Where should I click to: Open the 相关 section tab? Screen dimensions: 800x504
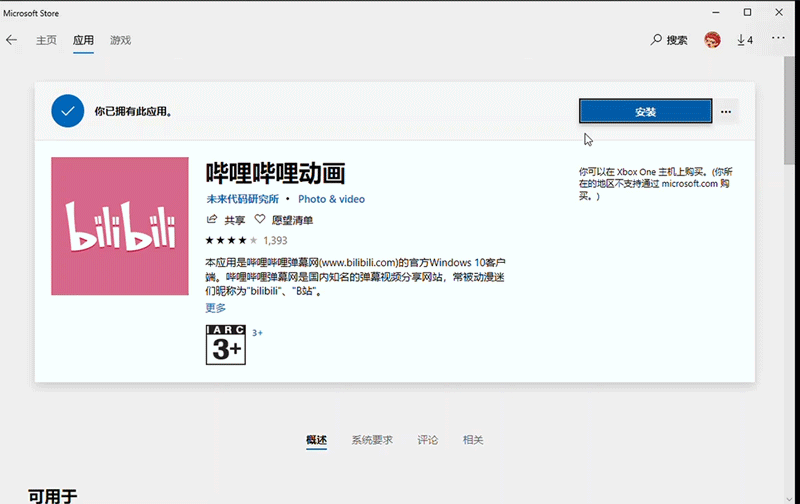473,440
